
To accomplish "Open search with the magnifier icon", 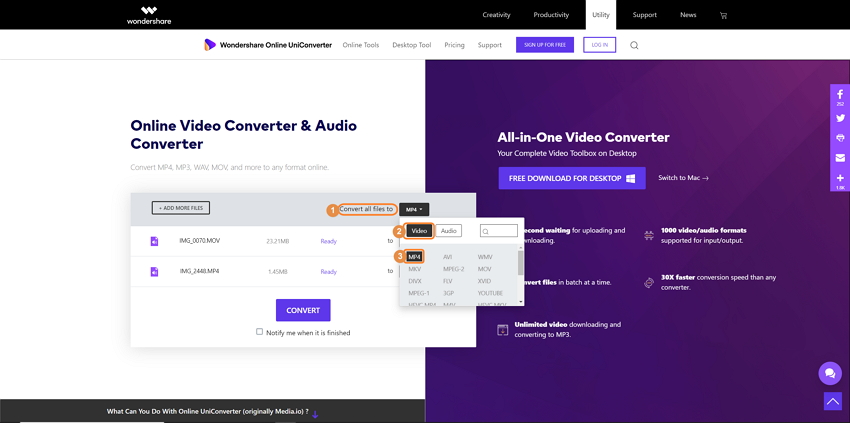I will [x=634, y=45].
